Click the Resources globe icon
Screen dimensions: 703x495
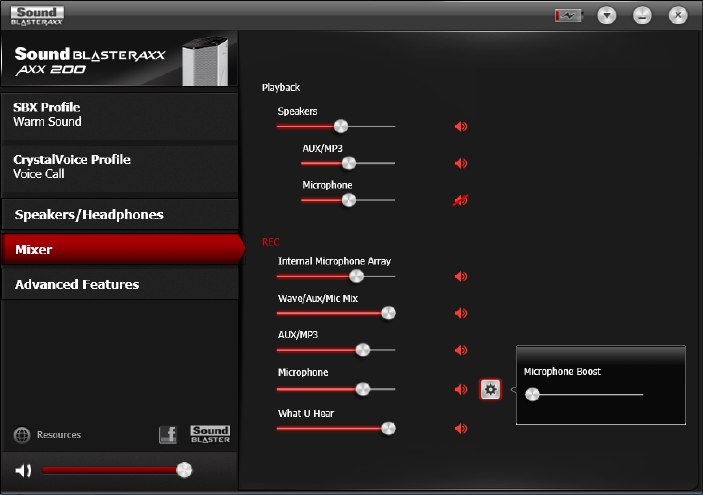tap(22, 435)
